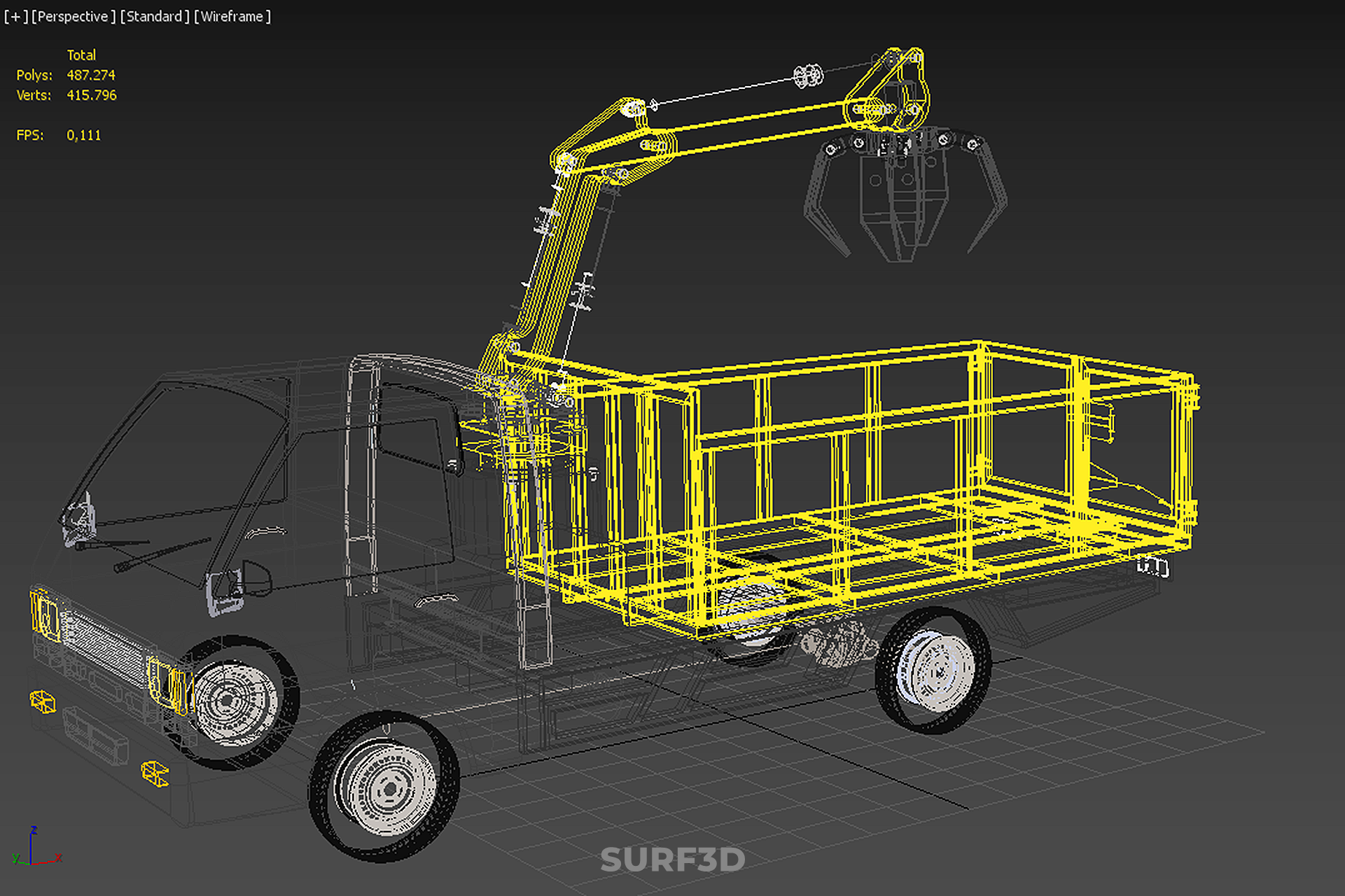Click the SURF3D watermark text
This screenshot has height=896, width=1345.
pyautogui.click(x=672, y=860)
